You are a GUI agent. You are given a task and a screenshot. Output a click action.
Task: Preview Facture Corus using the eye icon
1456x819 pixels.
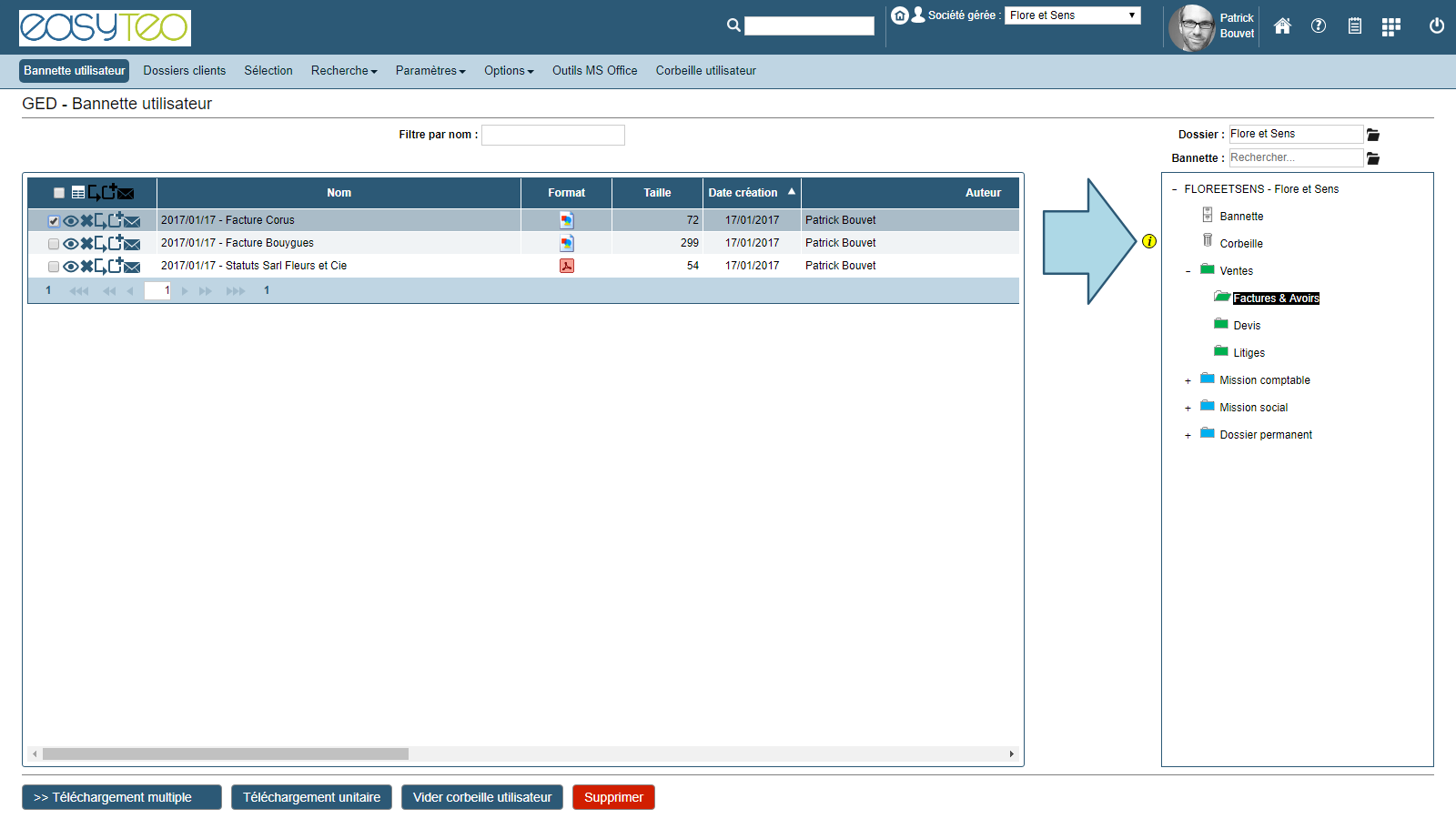[70, 220]
